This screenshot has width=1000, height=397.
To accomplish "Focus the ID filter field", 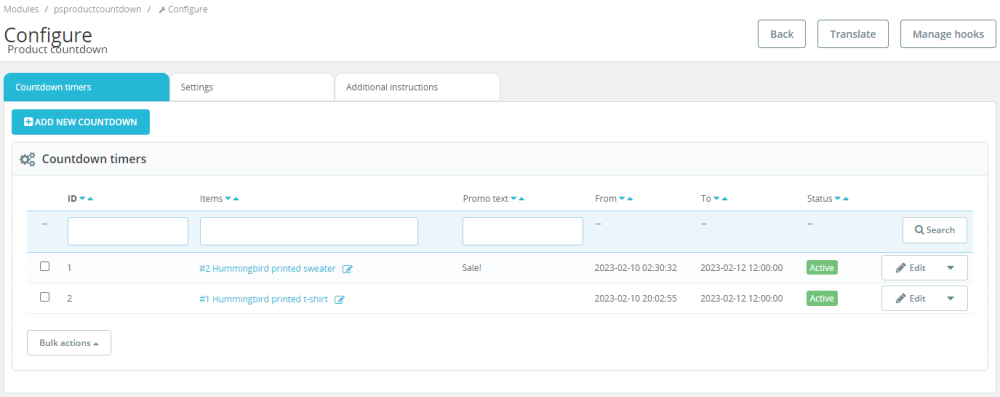I will [x=128, y=231].
